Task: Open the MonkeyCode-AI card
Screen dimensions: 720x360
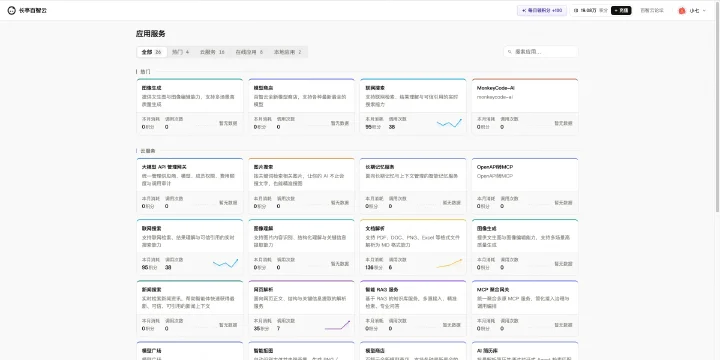Action: coord(525,107)
